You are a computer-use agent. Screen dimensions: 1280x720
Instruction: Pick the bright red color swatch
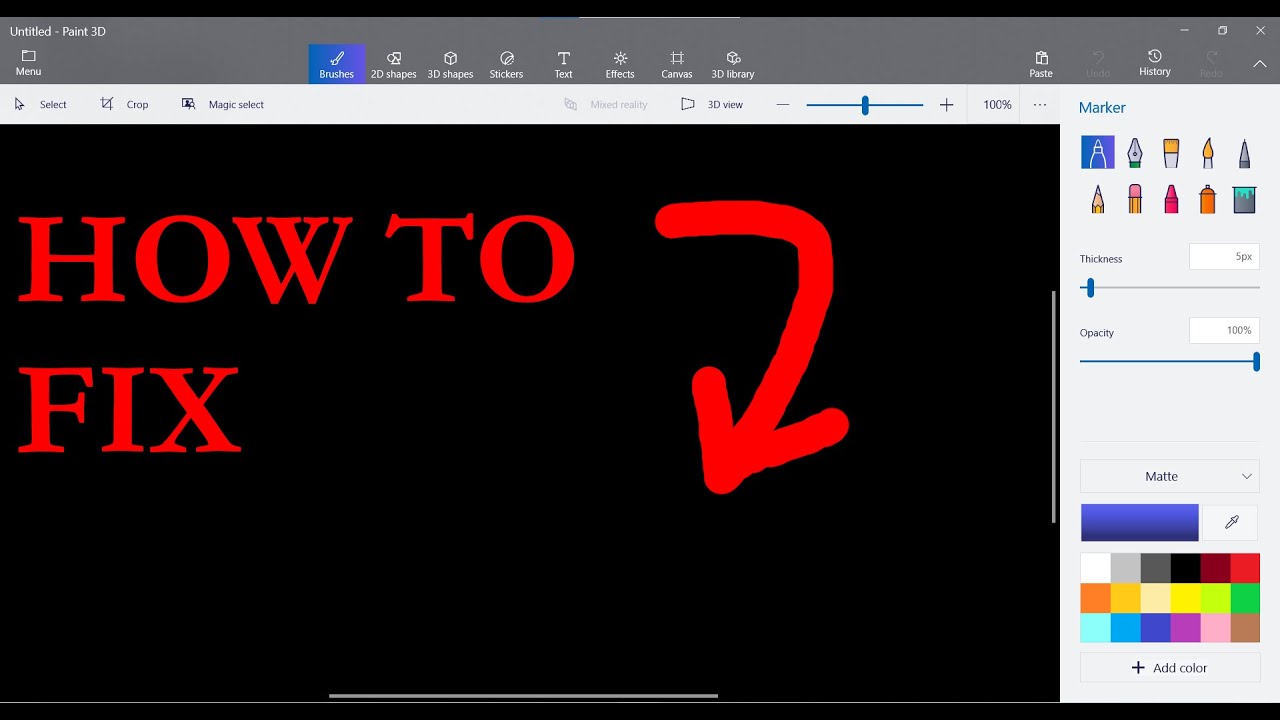pos(1245,568)
